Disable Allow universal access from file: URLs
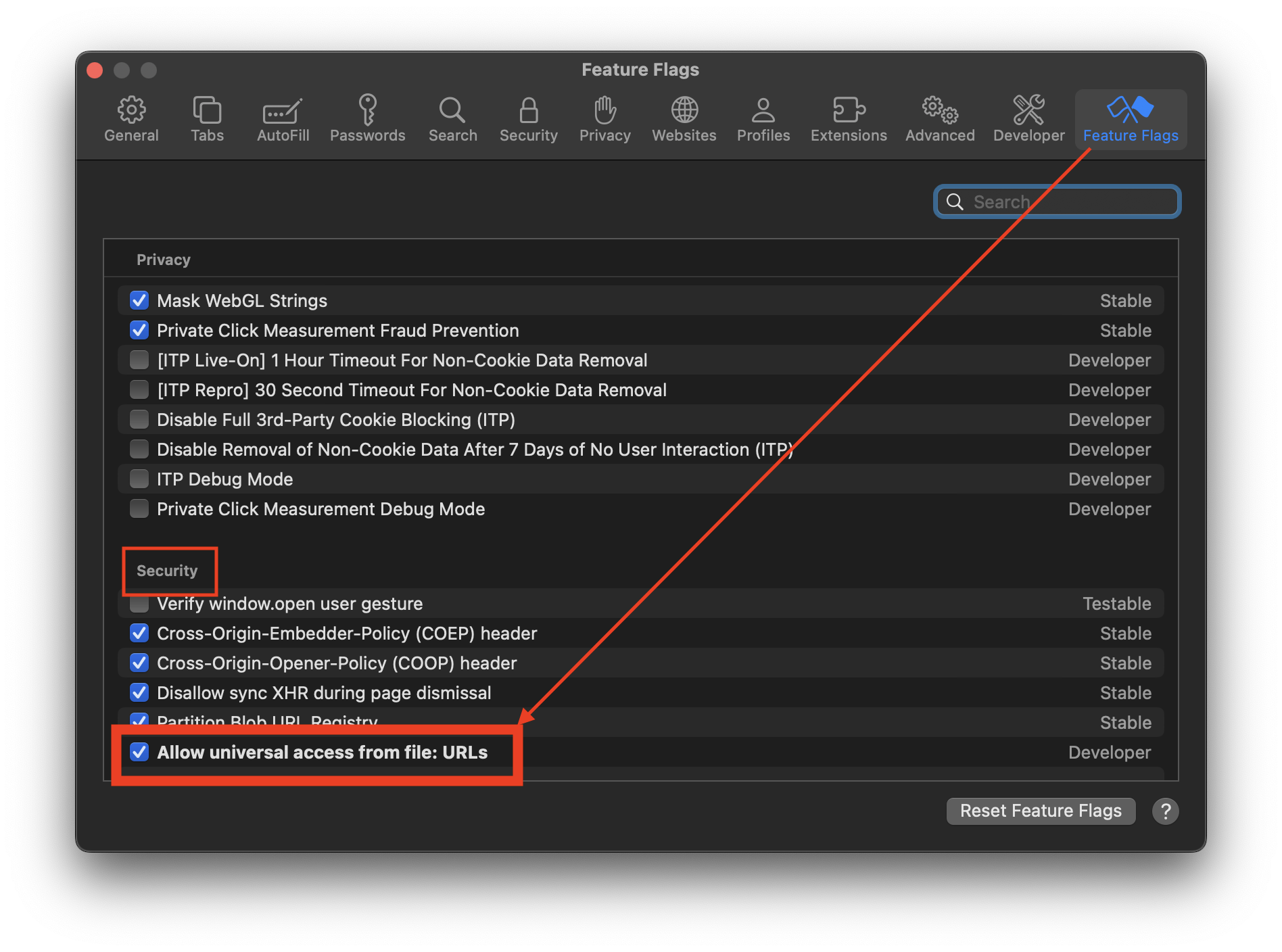The image size is (1282, 952). (x=139, y=752)
